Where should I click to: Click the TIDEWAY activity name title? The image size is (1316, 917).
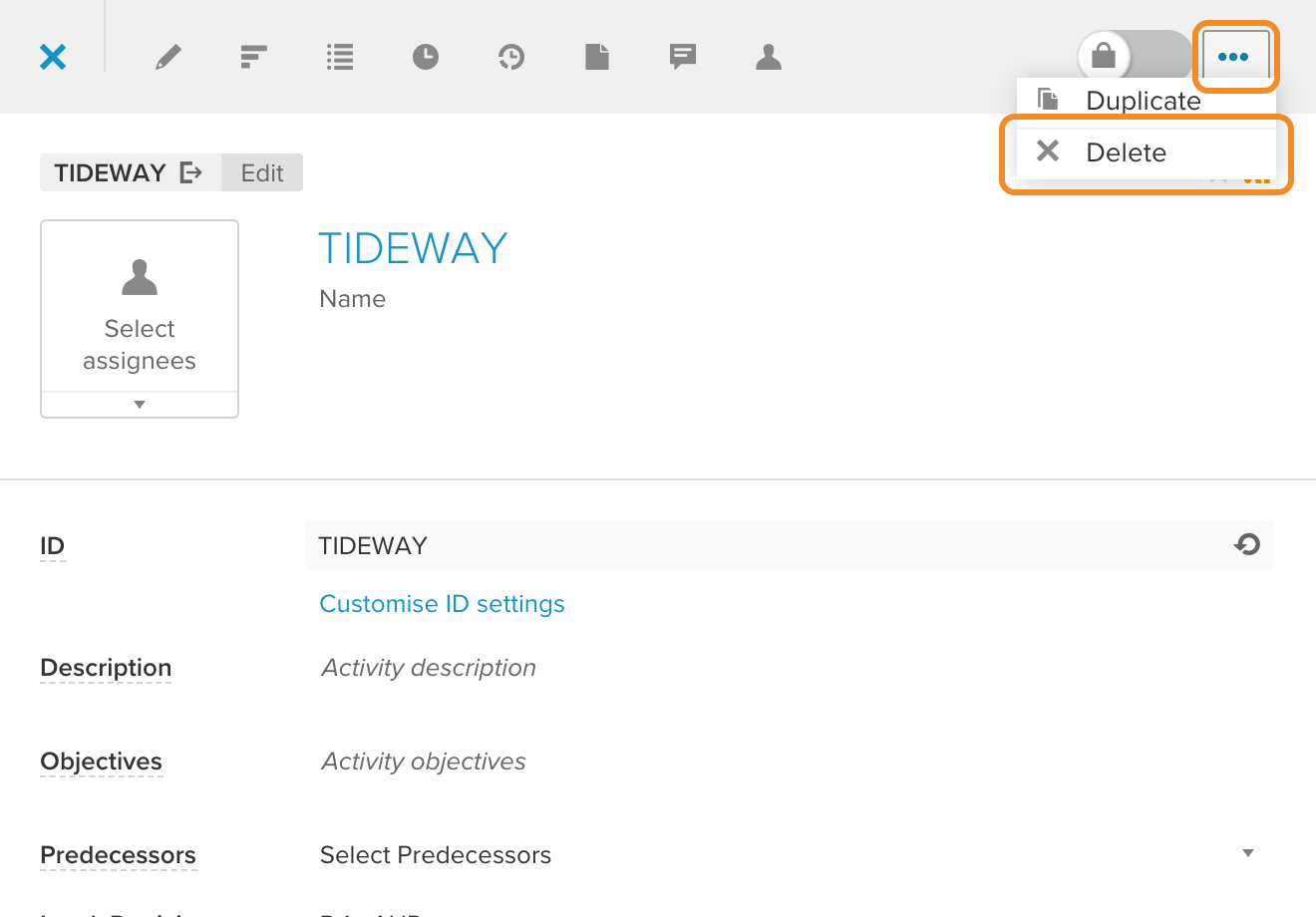413,248
